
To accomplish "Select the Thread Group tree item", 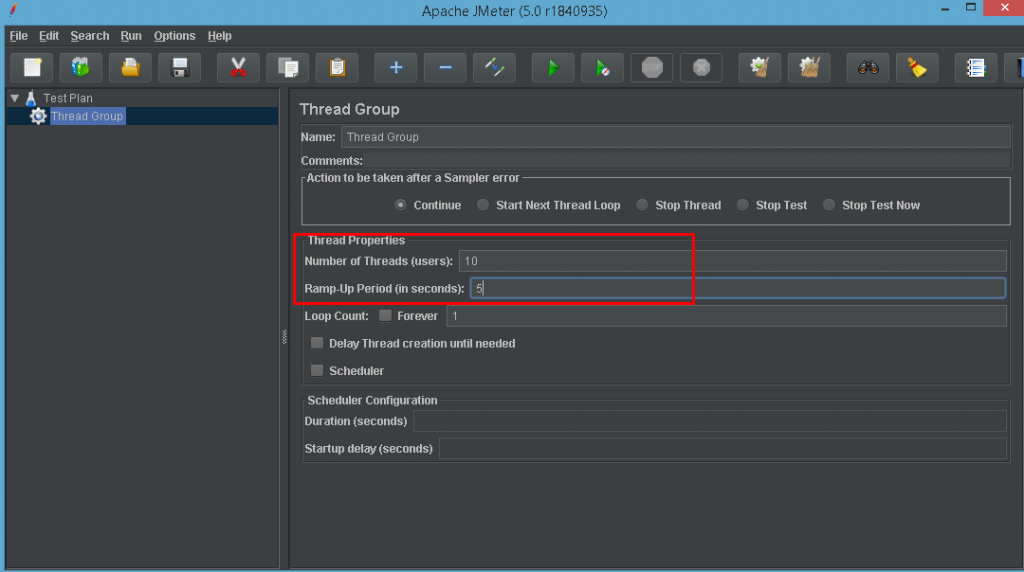I will tap(87, 116).
